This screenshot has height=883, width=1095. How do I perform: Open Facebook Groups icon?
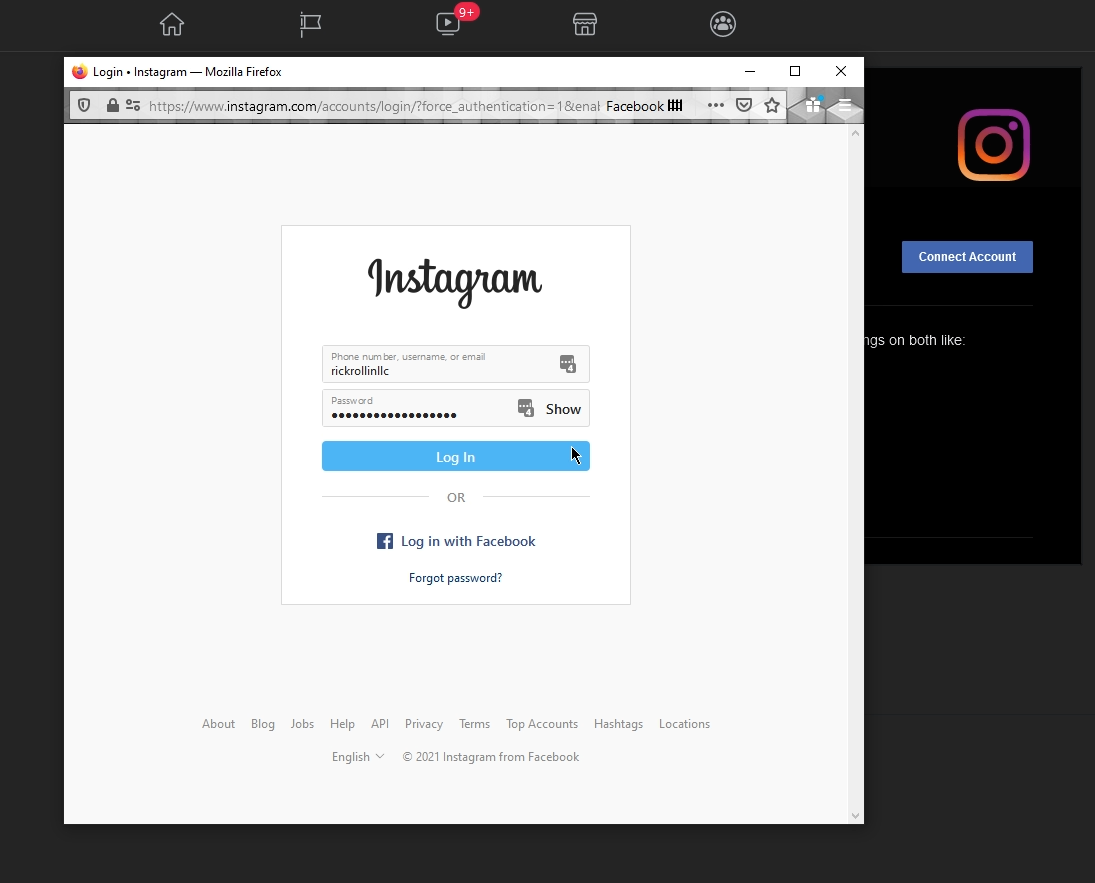[x=723, y=24]
